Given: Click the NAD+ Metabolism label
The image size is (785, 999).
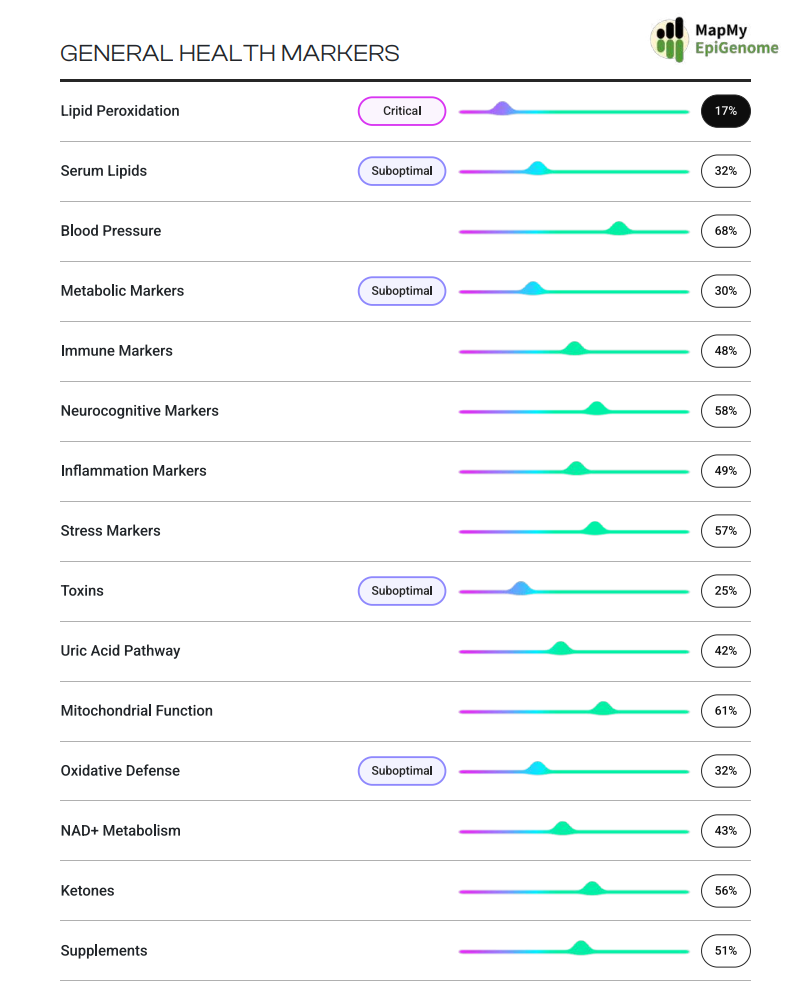Looking at the screenshot, I should pos(120,831).
